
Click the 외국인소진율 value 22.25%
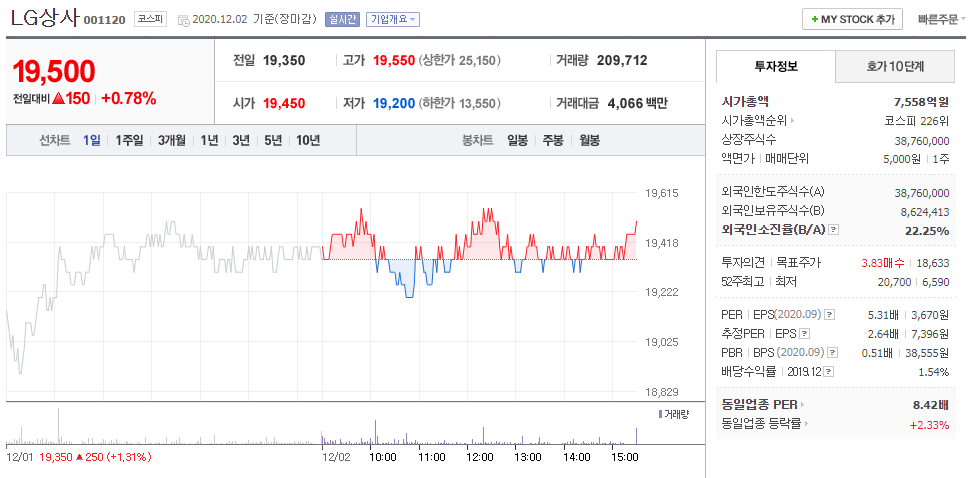pyautogui.click(x=927, y=230)
